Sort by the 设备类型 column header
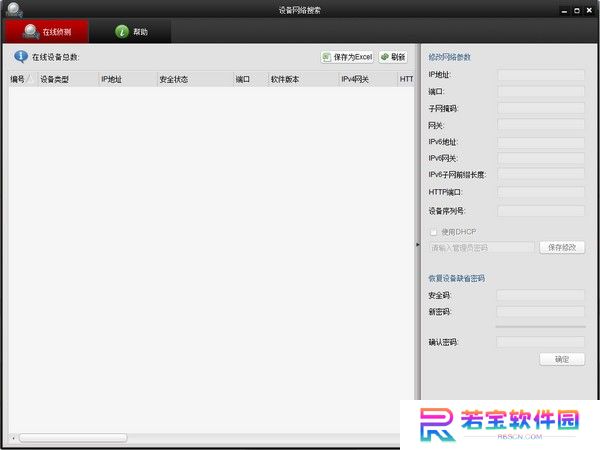The image size is (600, 450). (x=68, y=79)
